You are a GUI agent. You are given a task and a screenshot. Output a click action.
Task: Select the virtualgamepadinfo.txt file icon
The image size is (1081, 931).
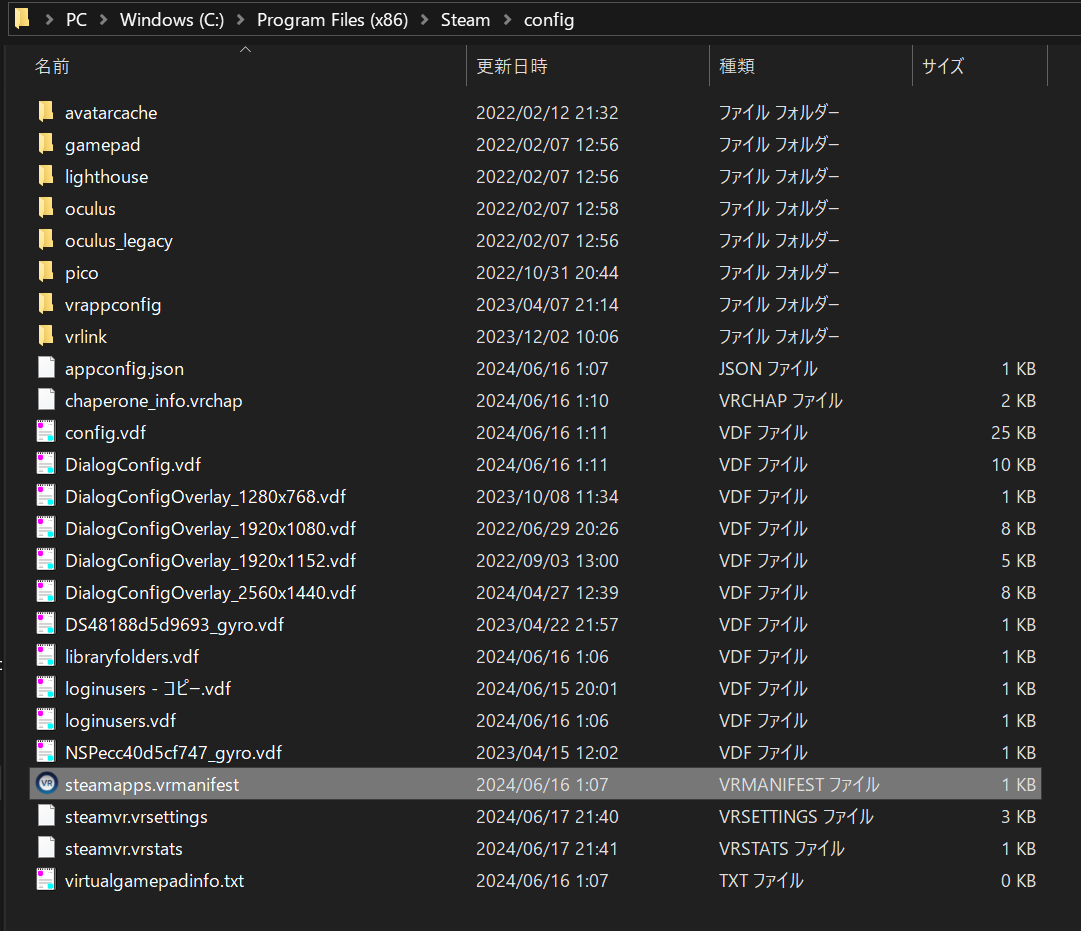click(x=46, y=880)
